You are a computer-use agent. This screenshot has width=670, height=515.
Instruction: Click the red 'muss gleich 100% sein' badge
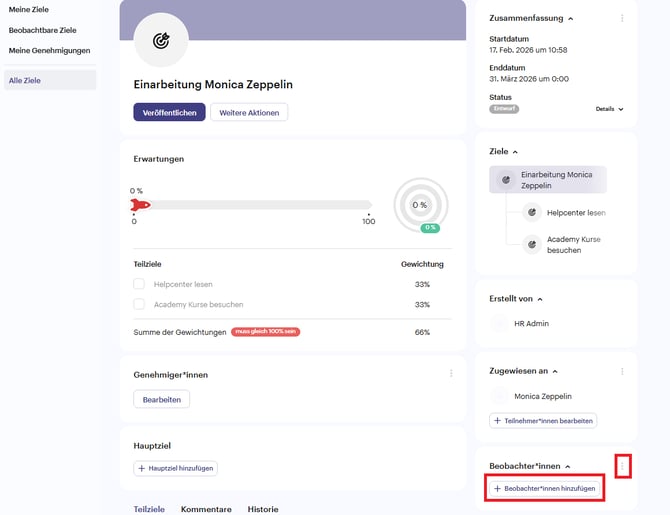265,332
